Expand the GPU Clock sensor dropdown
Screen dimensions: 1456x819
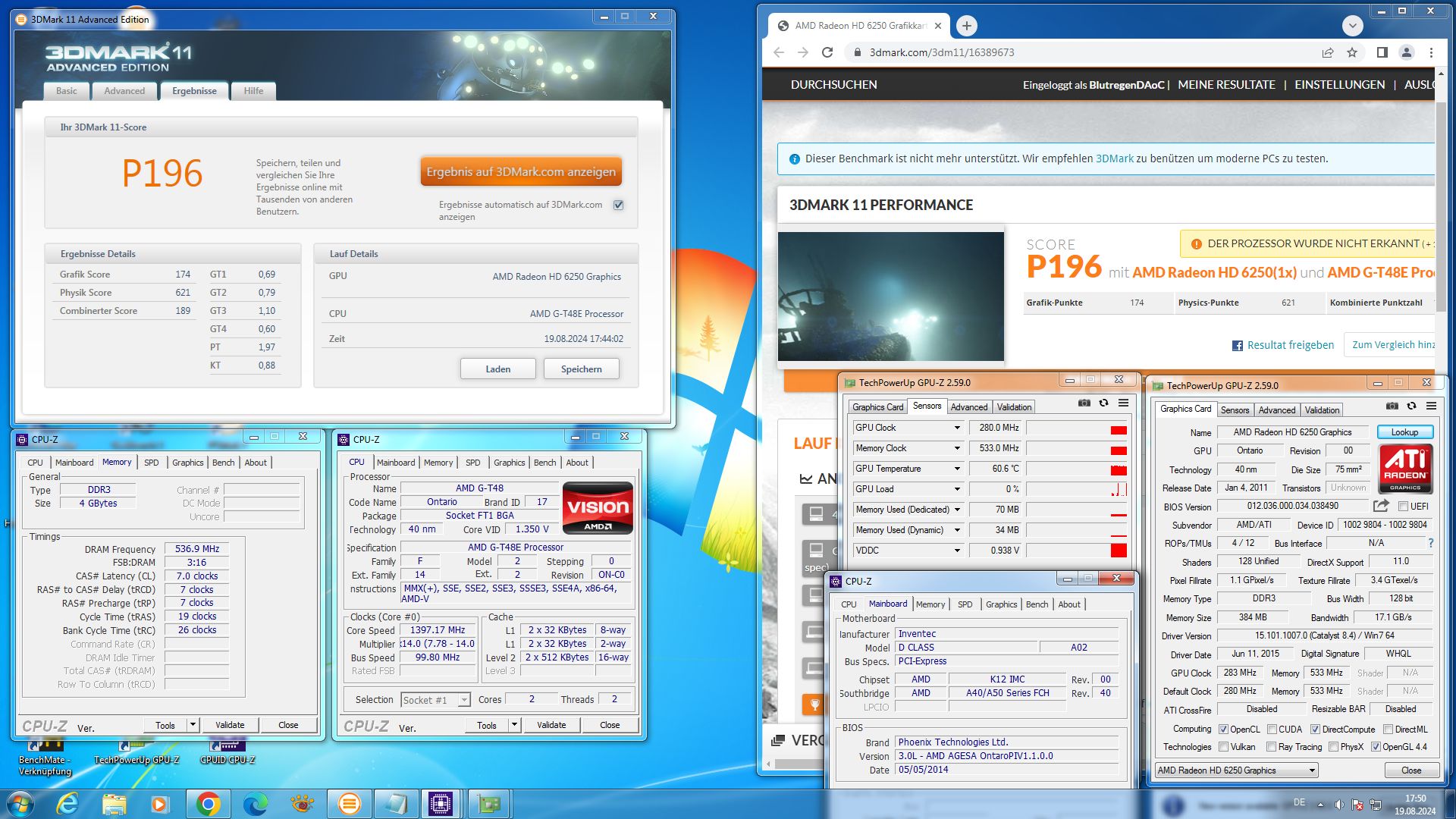pos(957,428)
